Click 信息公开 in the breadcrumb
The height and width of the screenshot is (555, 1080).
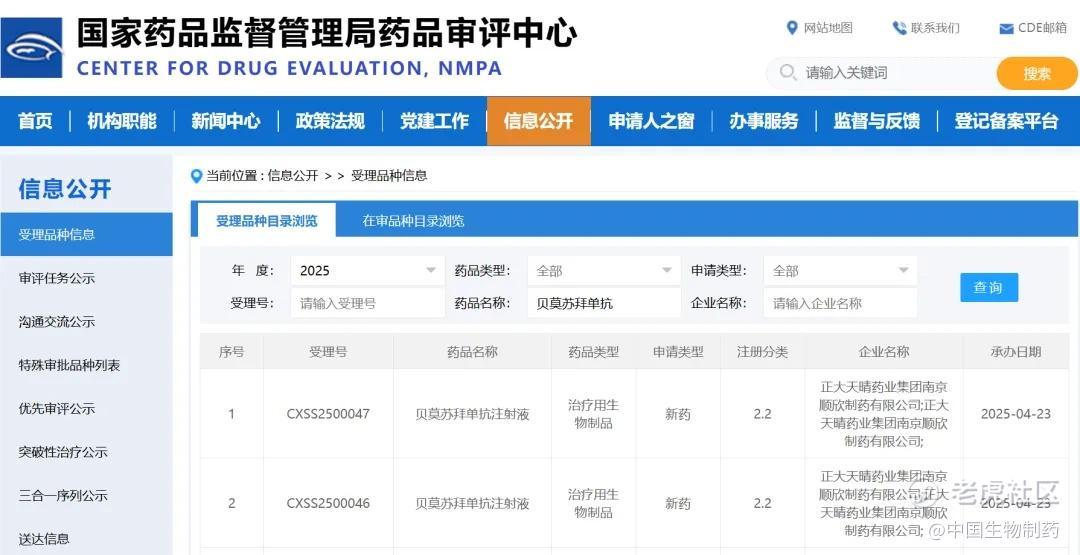(x=293, y=176)
